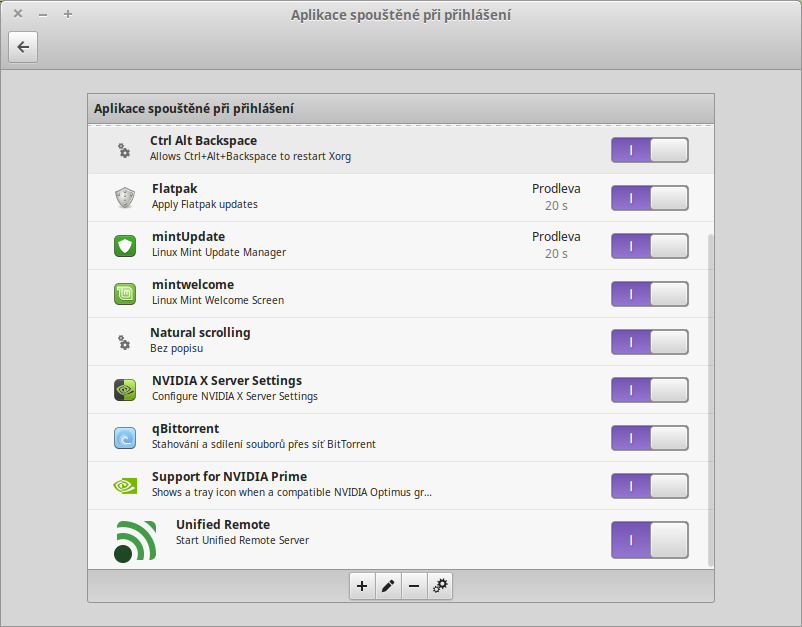Screen dimensions: 802x627
Task: Switch off mintwelcome at login
Action: (x=650, y=294)
